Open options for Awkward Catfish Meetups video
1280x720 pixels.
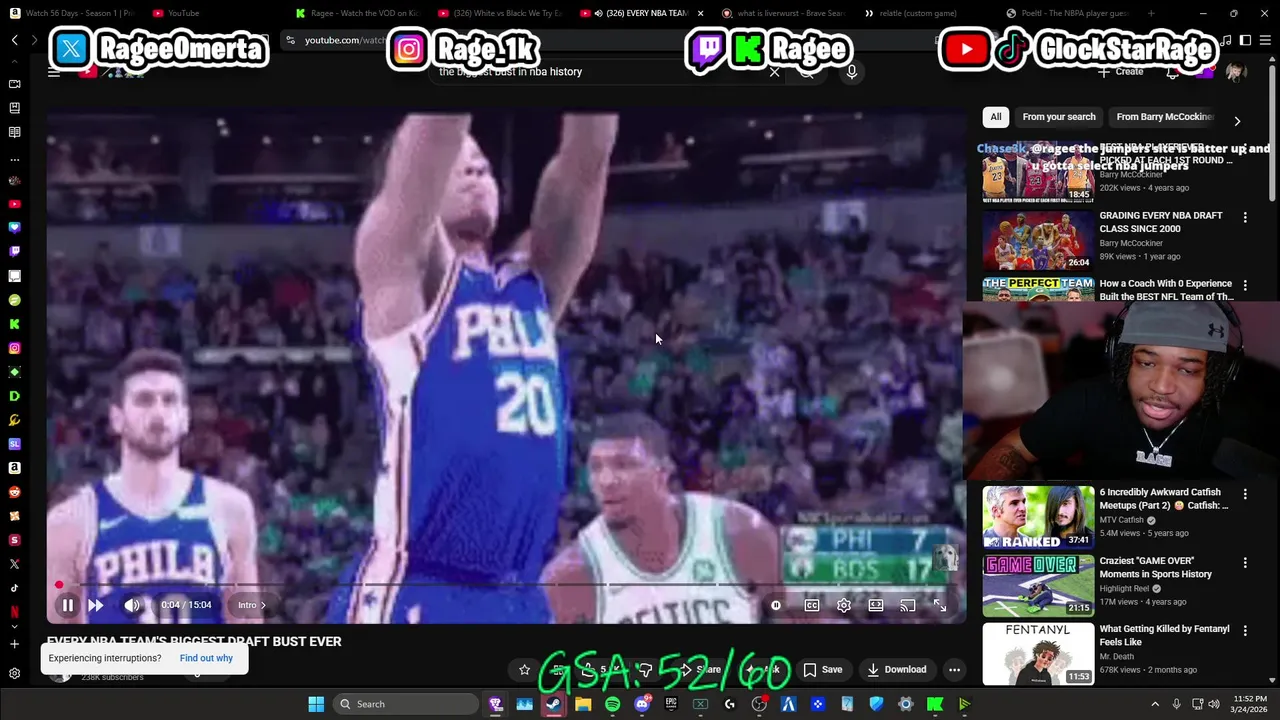[1245, 494]
